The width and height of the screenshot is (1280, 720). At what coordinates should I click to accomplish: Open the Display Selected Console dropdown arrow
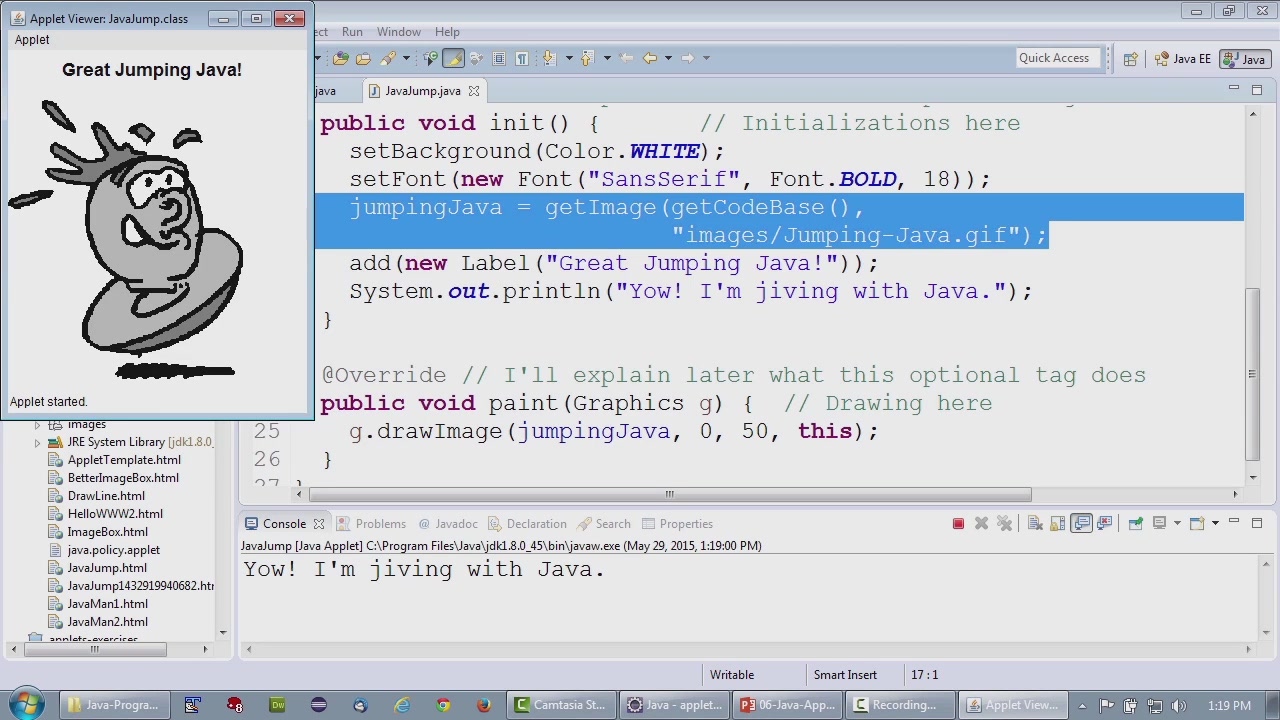coord(1177,523)
